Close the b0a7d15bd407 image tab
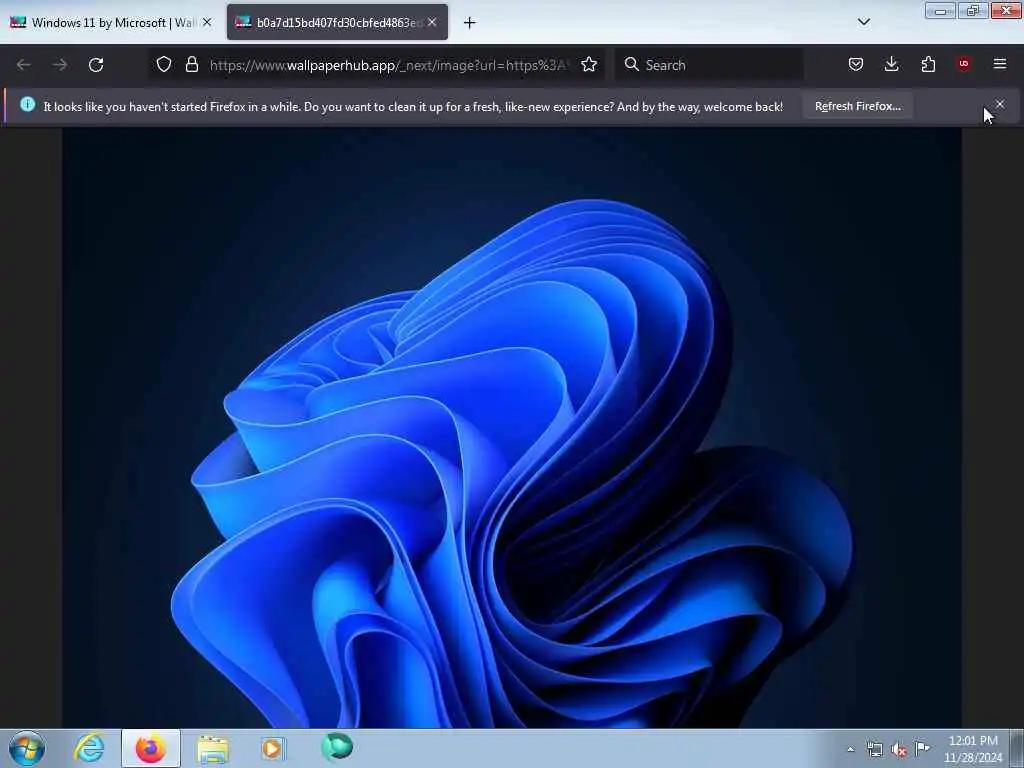The image size is (1024, 768). coord(432,23)
